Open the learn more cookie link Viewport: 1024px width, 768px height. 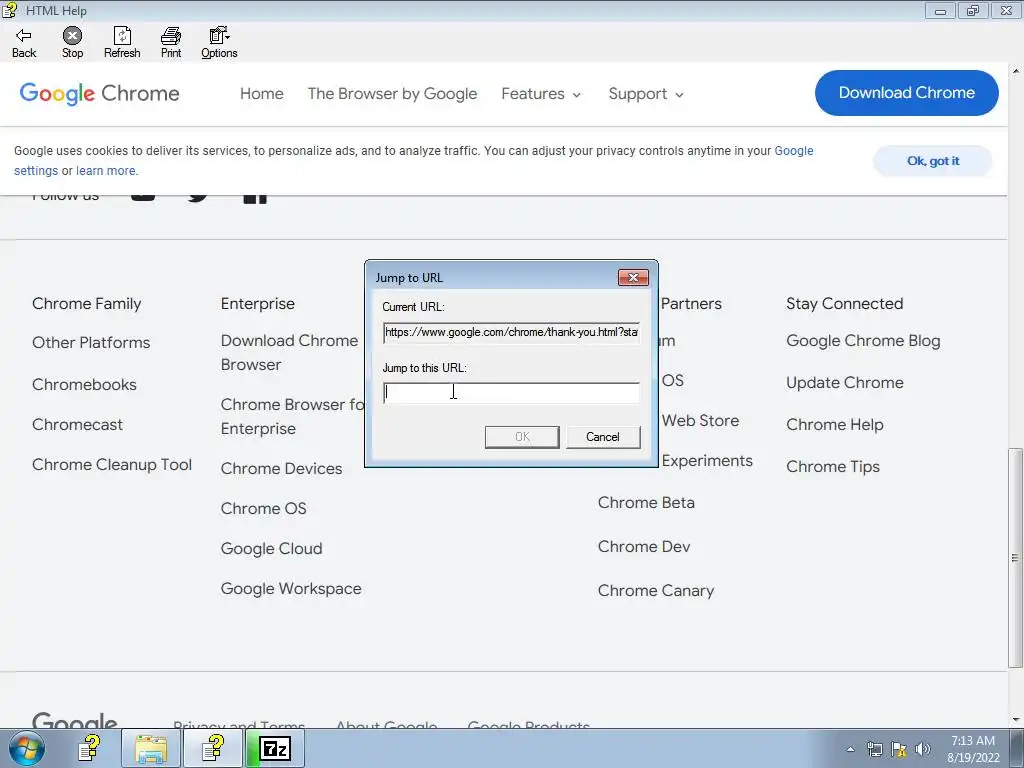coord(106,171)
